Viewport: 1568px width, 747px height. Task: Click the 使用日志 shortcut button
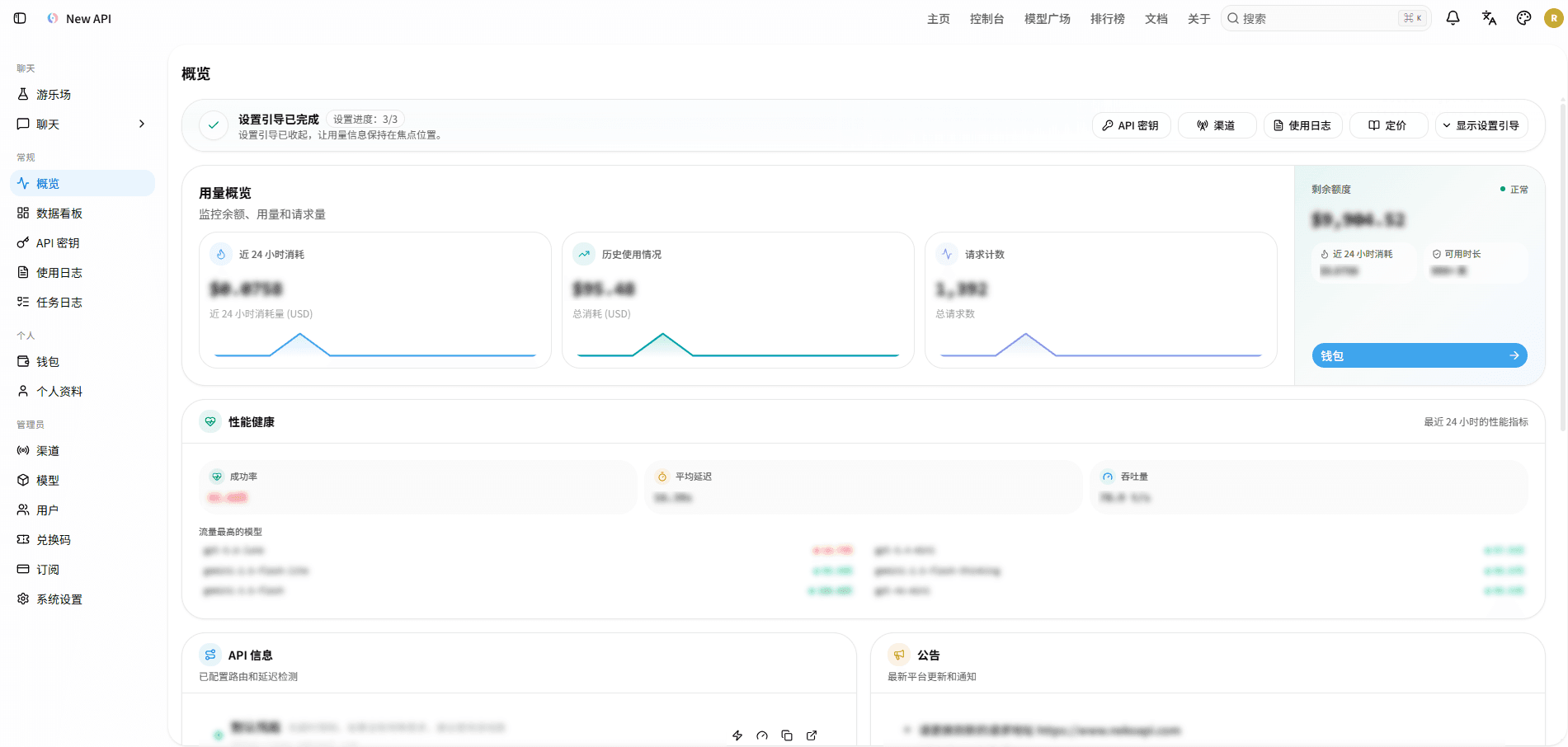pos(1302,125)
